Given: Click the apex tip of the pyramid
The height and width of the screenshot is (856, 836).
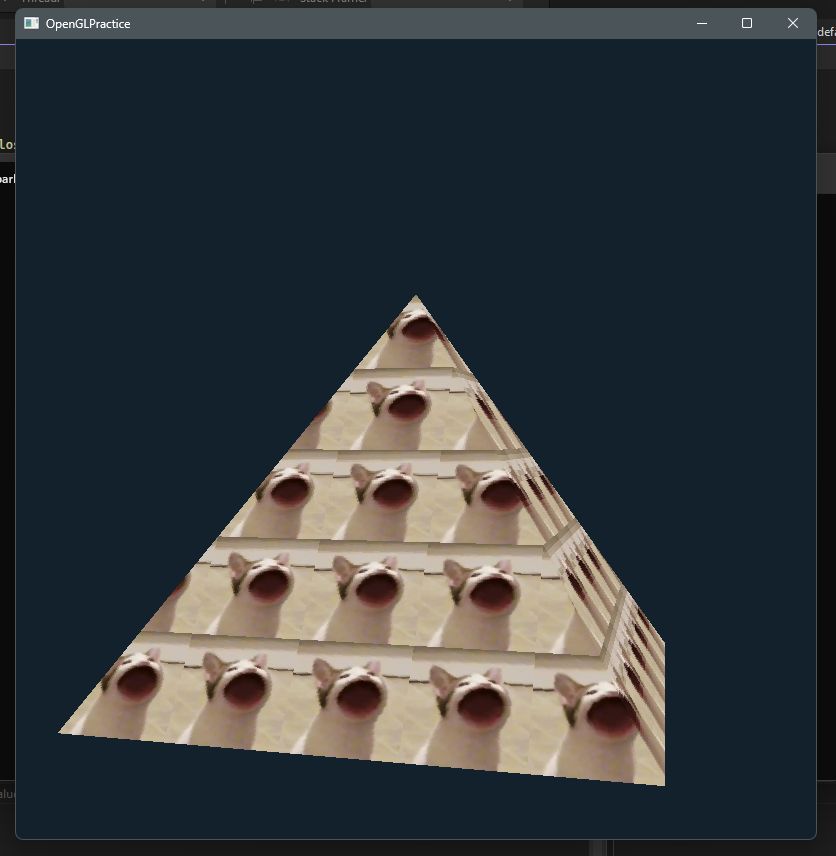Looking at the screenshot, I should point(416,297).
